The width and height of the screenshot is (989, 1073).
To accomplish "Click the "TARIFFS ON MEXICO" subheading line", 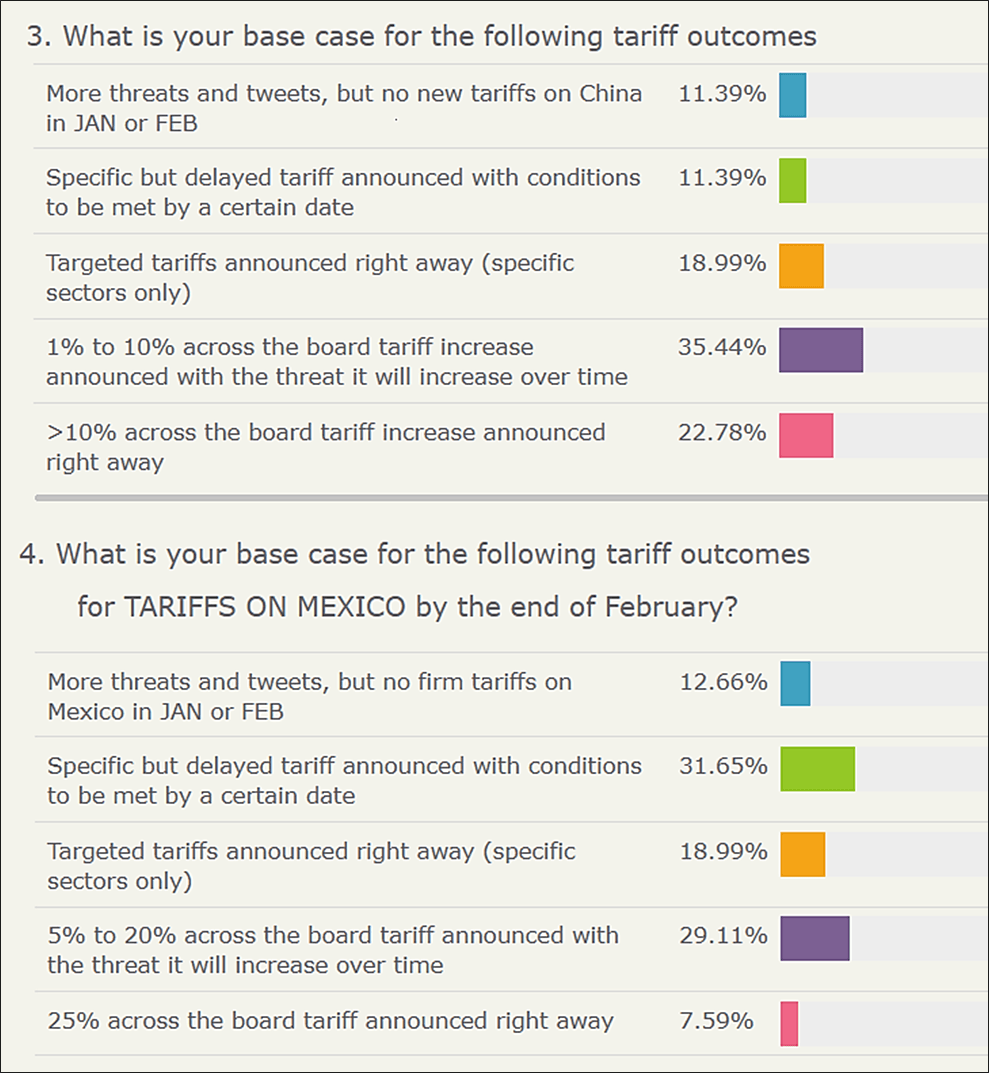I will (407, 607).
